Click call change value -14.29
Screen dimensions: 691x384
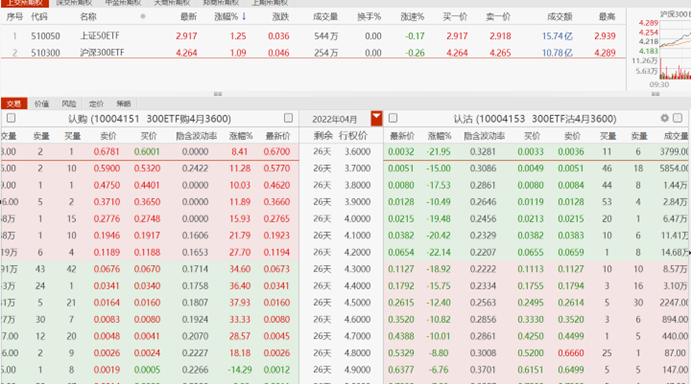tap(239, 369)
